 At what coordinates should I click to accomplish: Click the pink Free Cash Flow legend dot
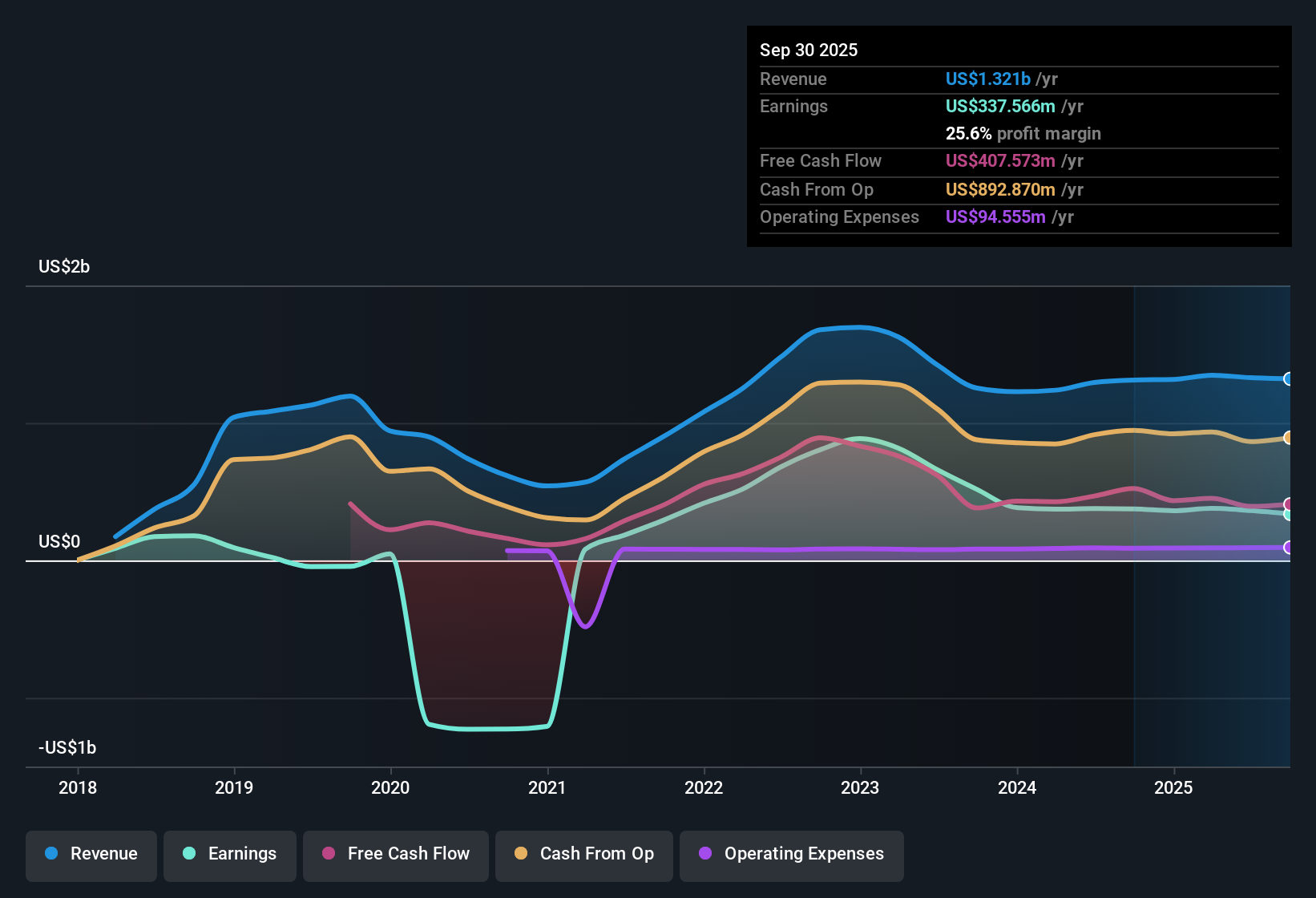(329, 854)
